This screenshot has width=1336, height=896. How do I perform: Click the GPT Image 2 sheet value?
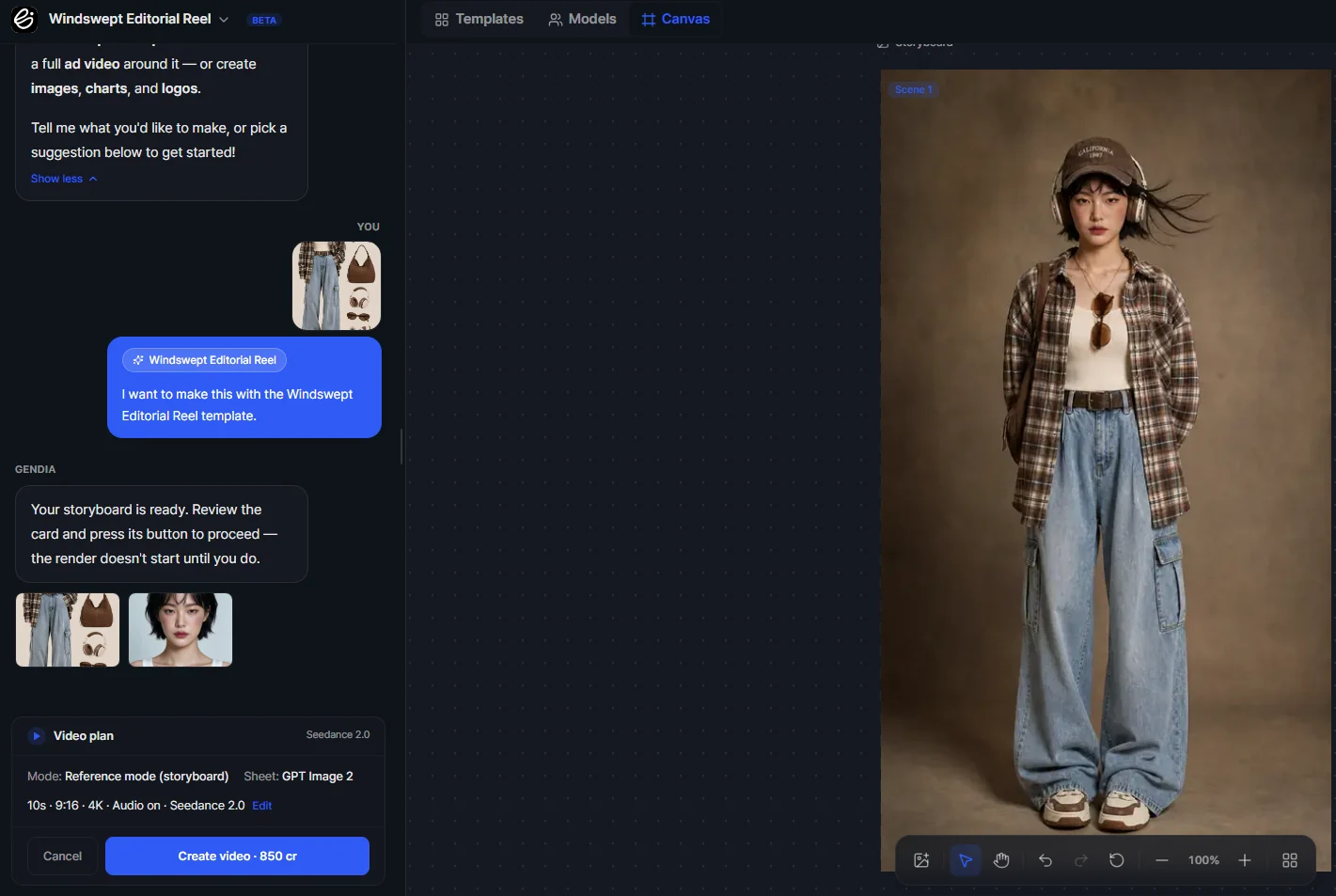pyautogui.click(x=318, y=777)
